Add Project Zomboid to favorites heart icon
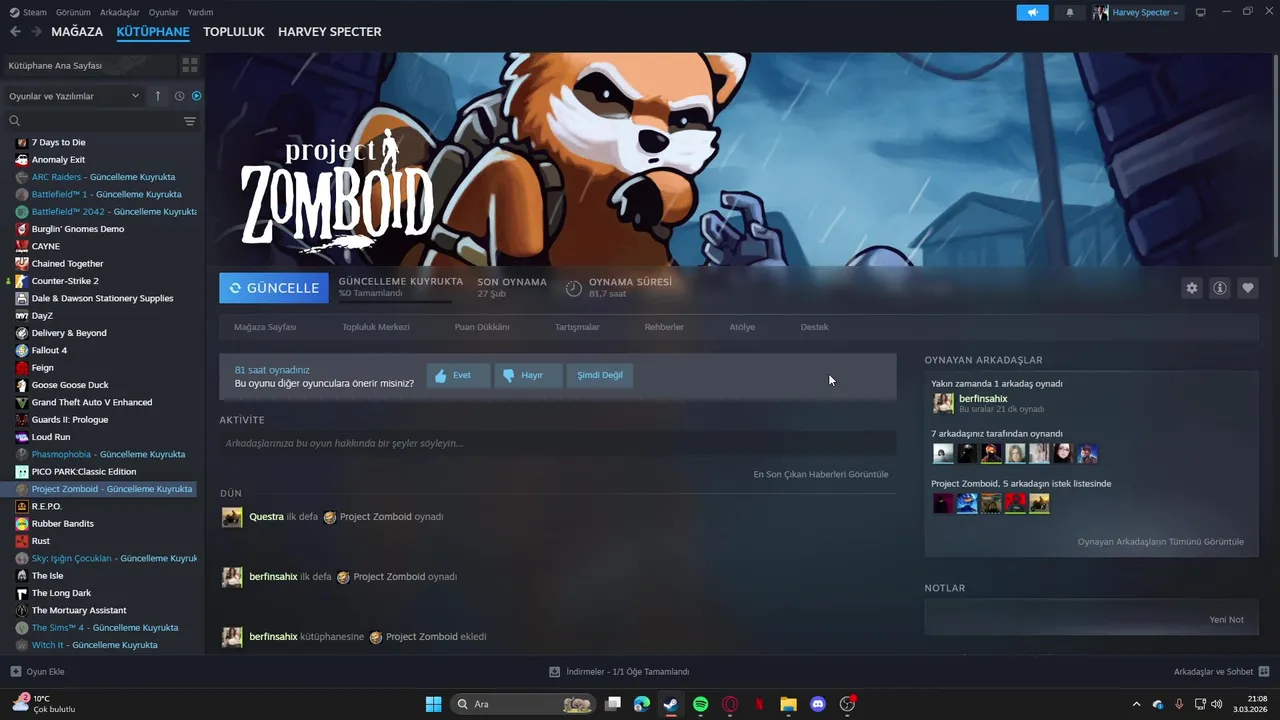1280x720 pixels. point(1247,288)
